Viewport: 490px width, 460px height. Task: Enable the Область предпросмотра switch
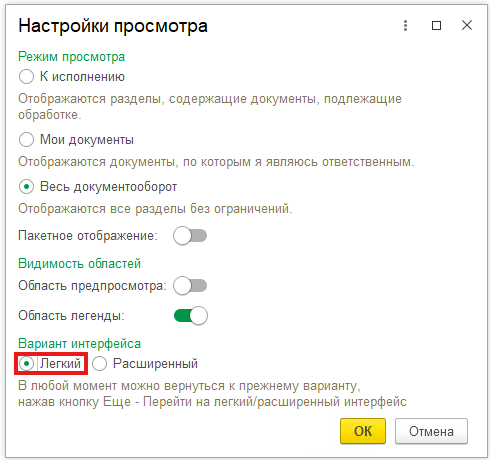pyautogui.click(x=190, y=286)
